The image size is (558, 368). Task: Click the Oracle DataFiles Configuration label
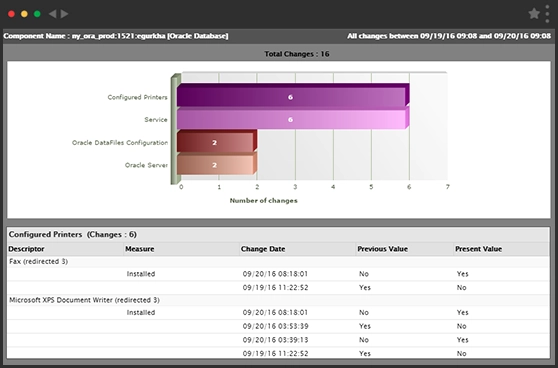coord(120,143)
